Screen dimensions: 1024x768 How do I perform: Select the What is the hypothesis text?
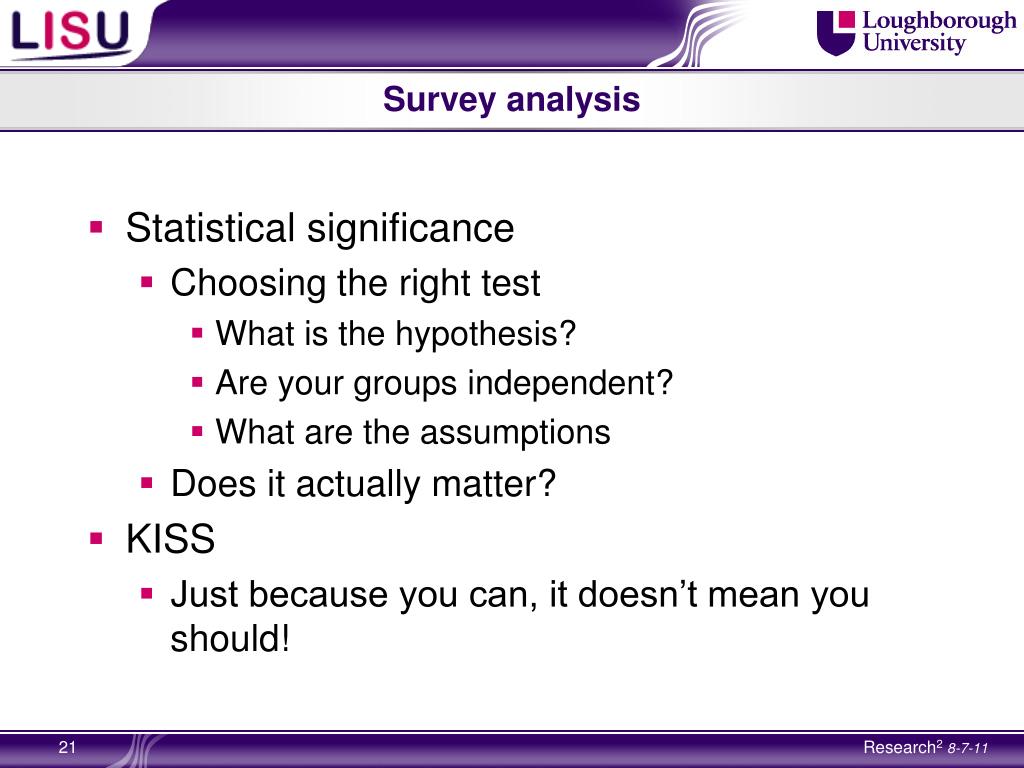tap(396, 334)
